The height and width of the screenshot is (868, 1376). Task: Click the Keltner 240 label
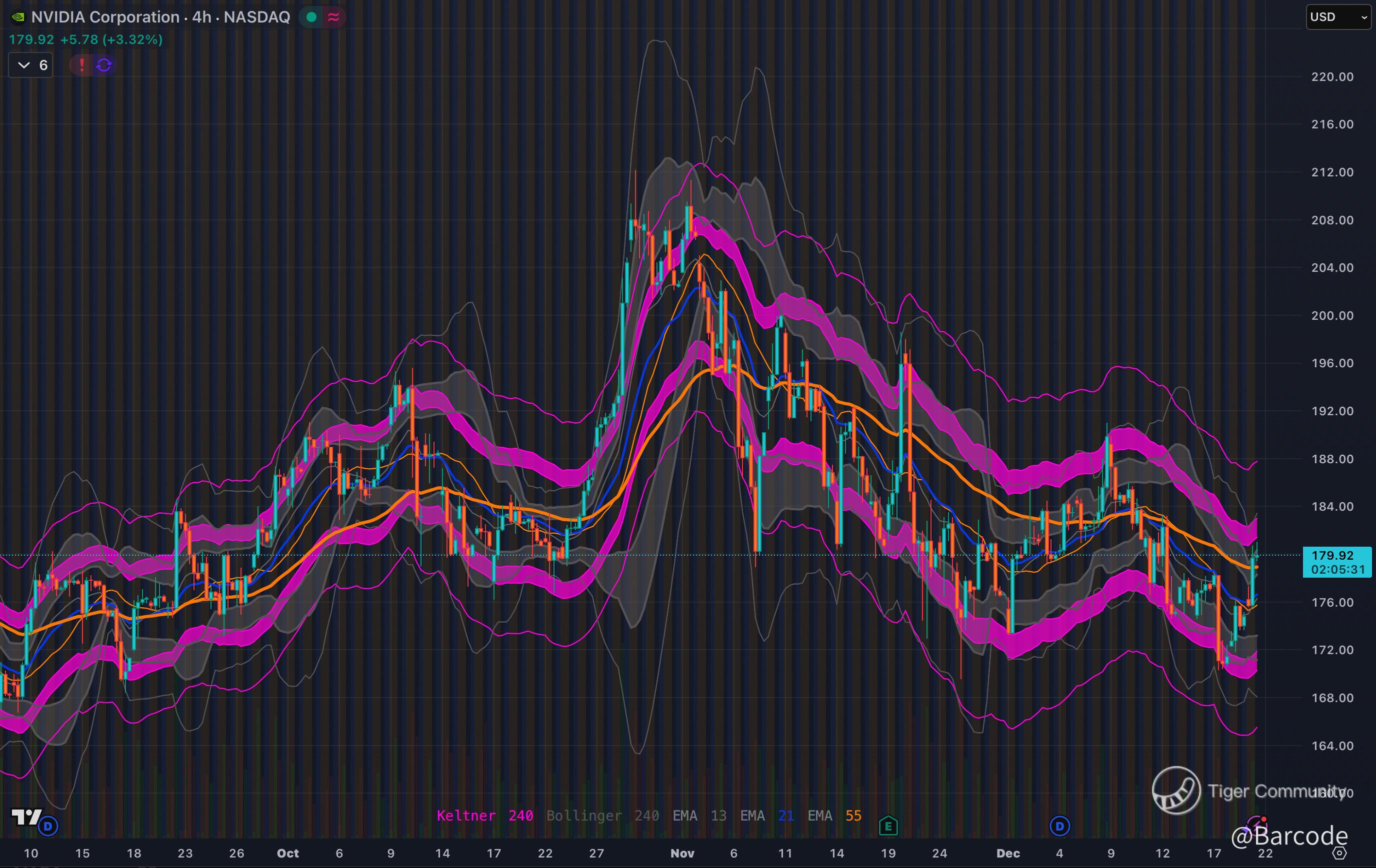click(484, 816)
